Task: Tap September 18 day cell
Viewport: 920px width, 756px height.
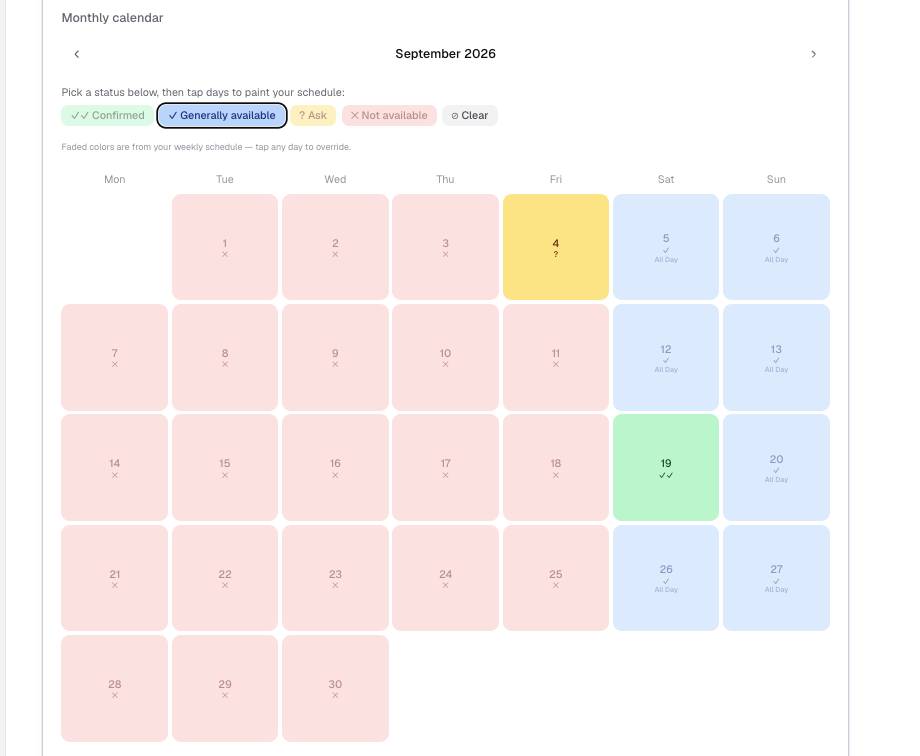Action: (556, 468)
